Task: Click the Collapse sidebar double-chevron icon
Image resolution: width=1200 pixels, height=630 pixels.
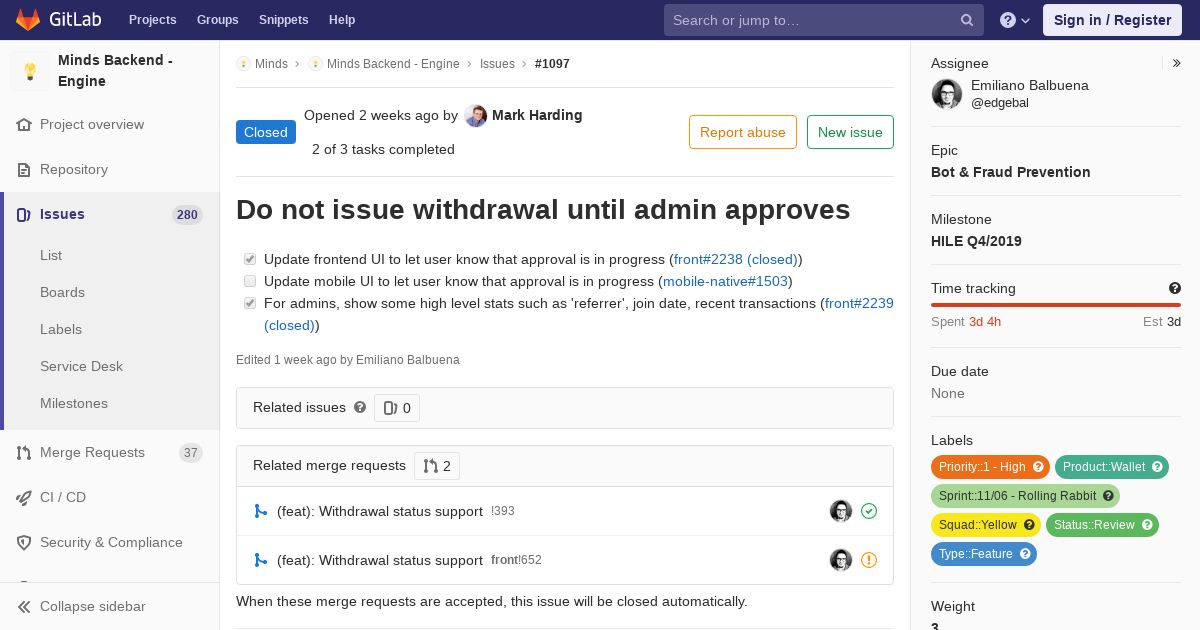Action: [x=24, y=607]
